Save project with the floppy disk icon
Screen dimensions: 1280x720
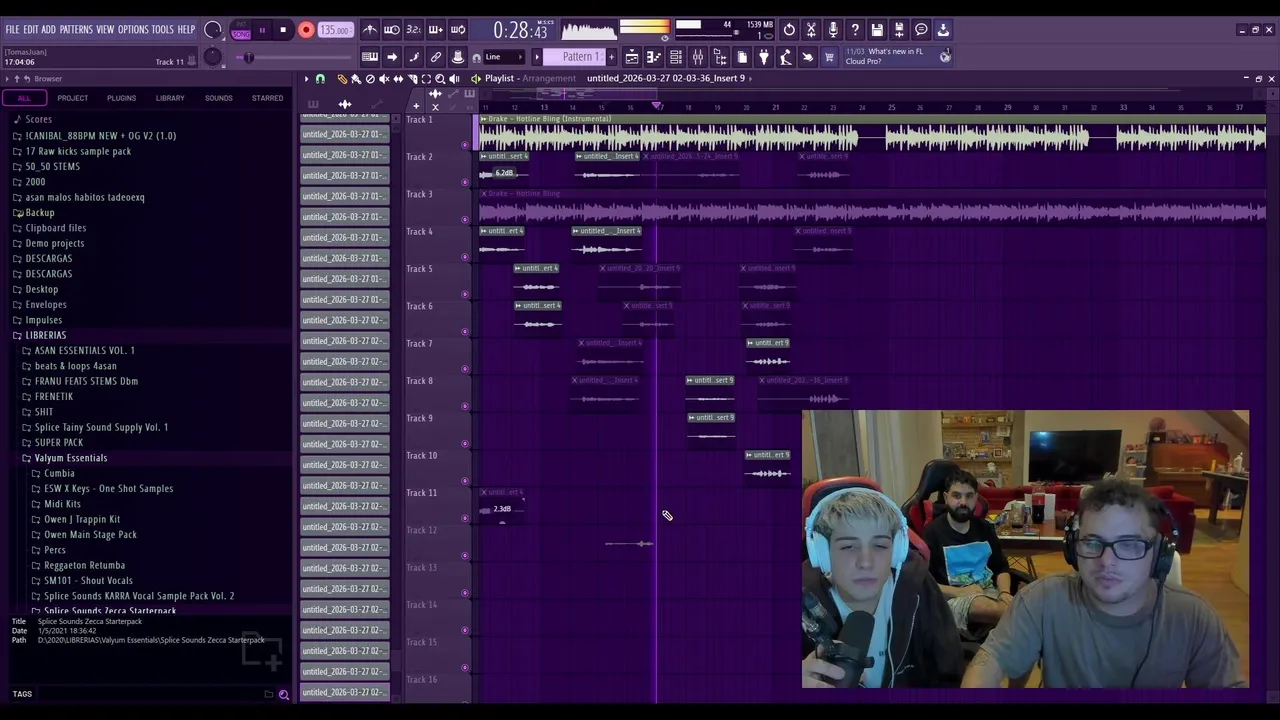pos(877,30)
